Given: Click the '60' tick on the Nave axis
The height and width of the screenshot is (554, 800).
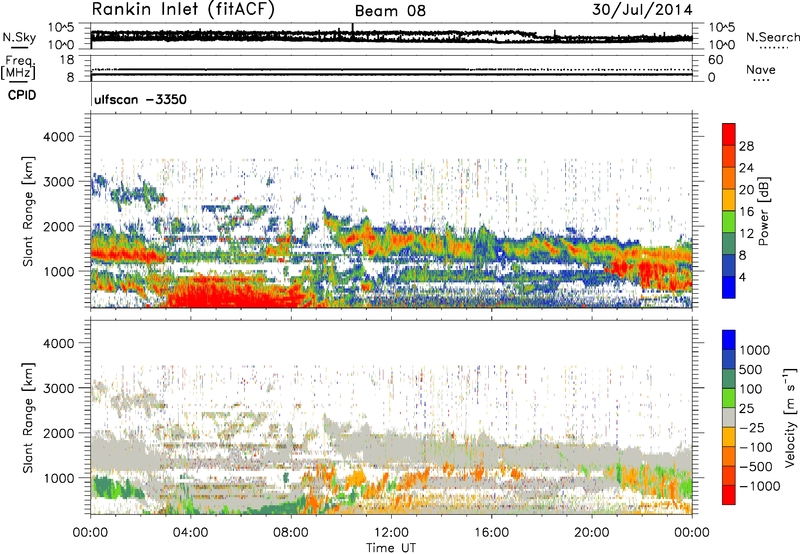Looking at the screenshot, I should click(x=715, y=60).
